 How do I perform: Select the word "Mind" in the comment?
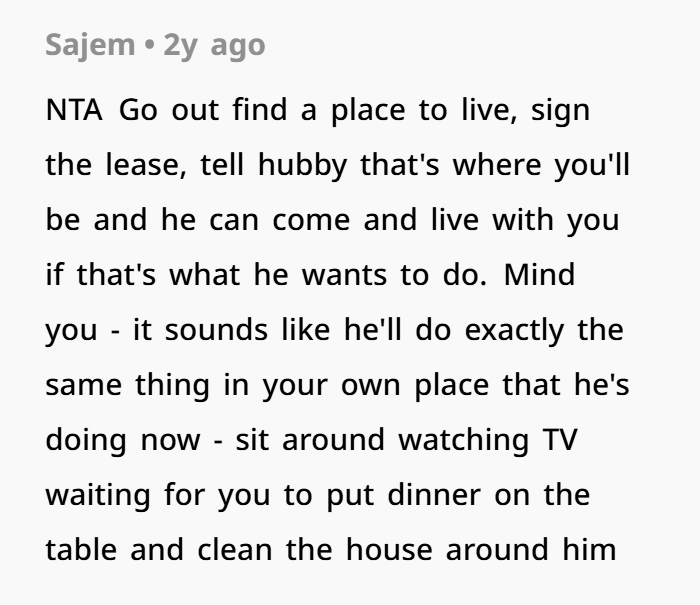(x=539, y=274)
